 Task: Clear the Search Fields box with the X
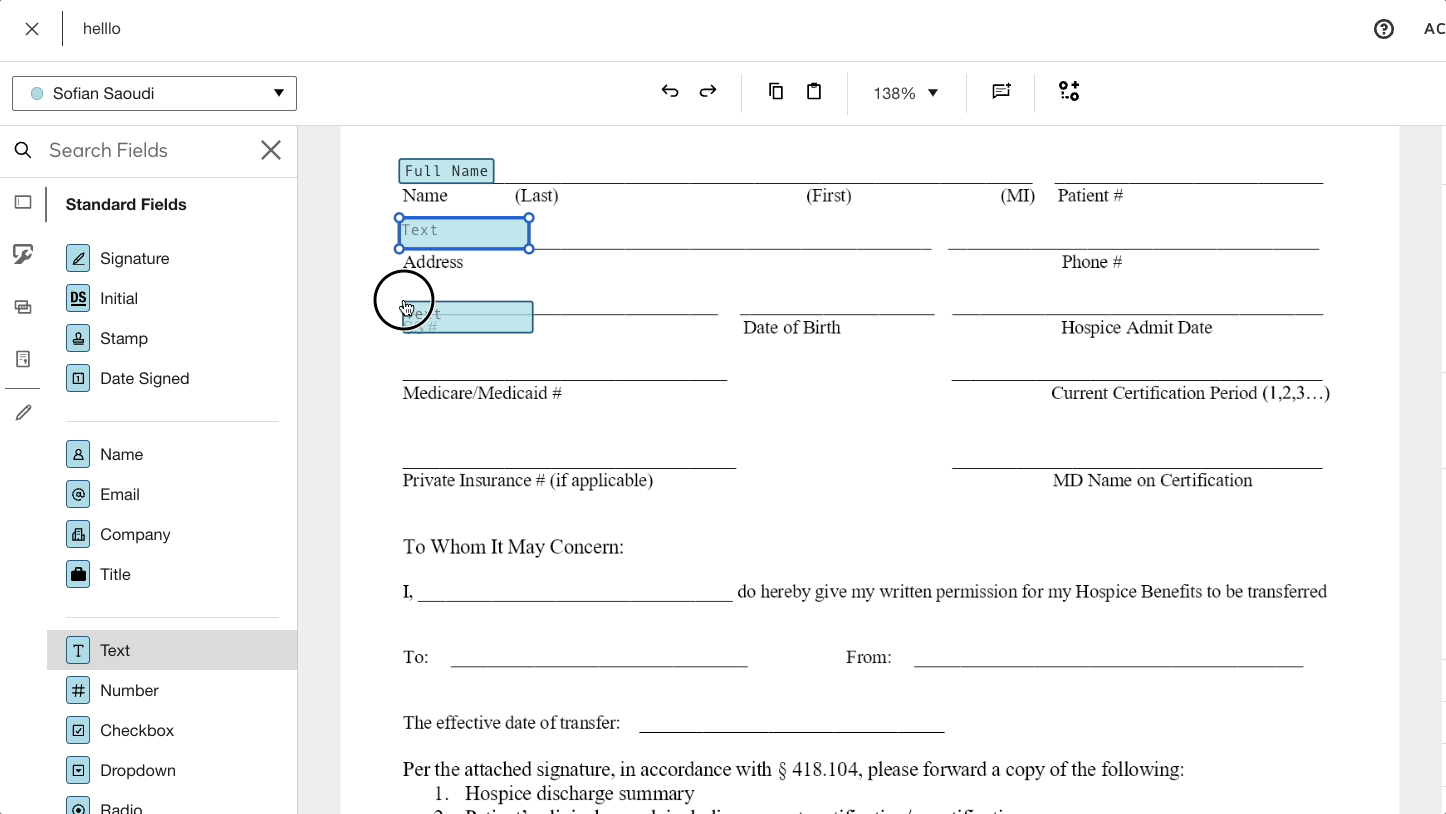[x=271, y=150]
